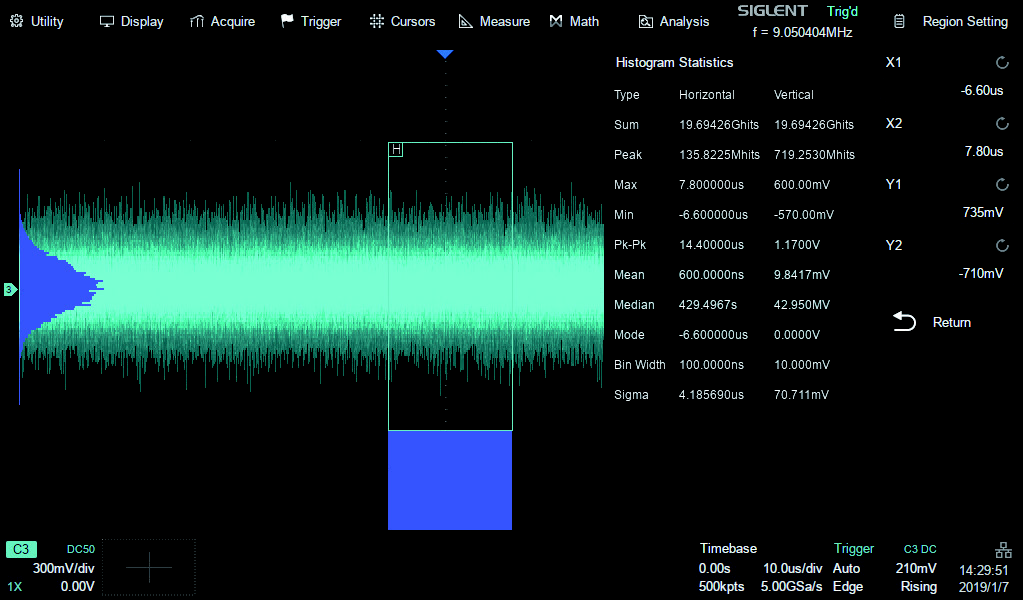Click the Region Setting list icon
This screenshot has height=600, width=1023.
click(899, 22)
